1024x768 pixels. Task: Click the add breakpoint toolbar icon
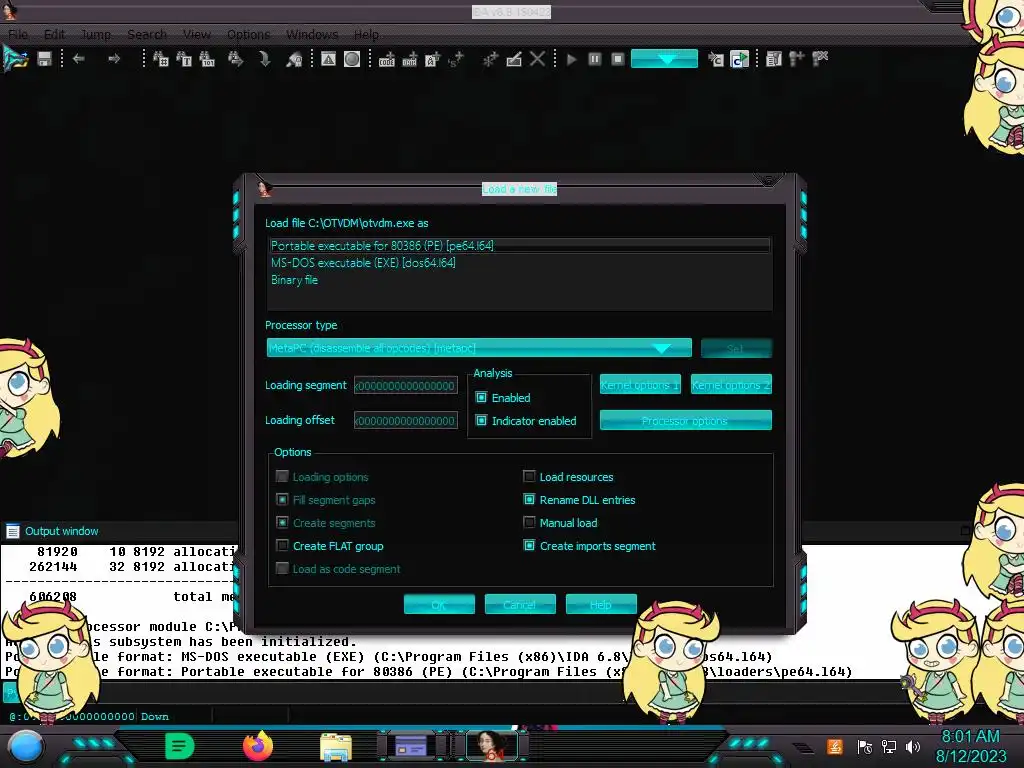pyautogui.click(x=797, y=59)
